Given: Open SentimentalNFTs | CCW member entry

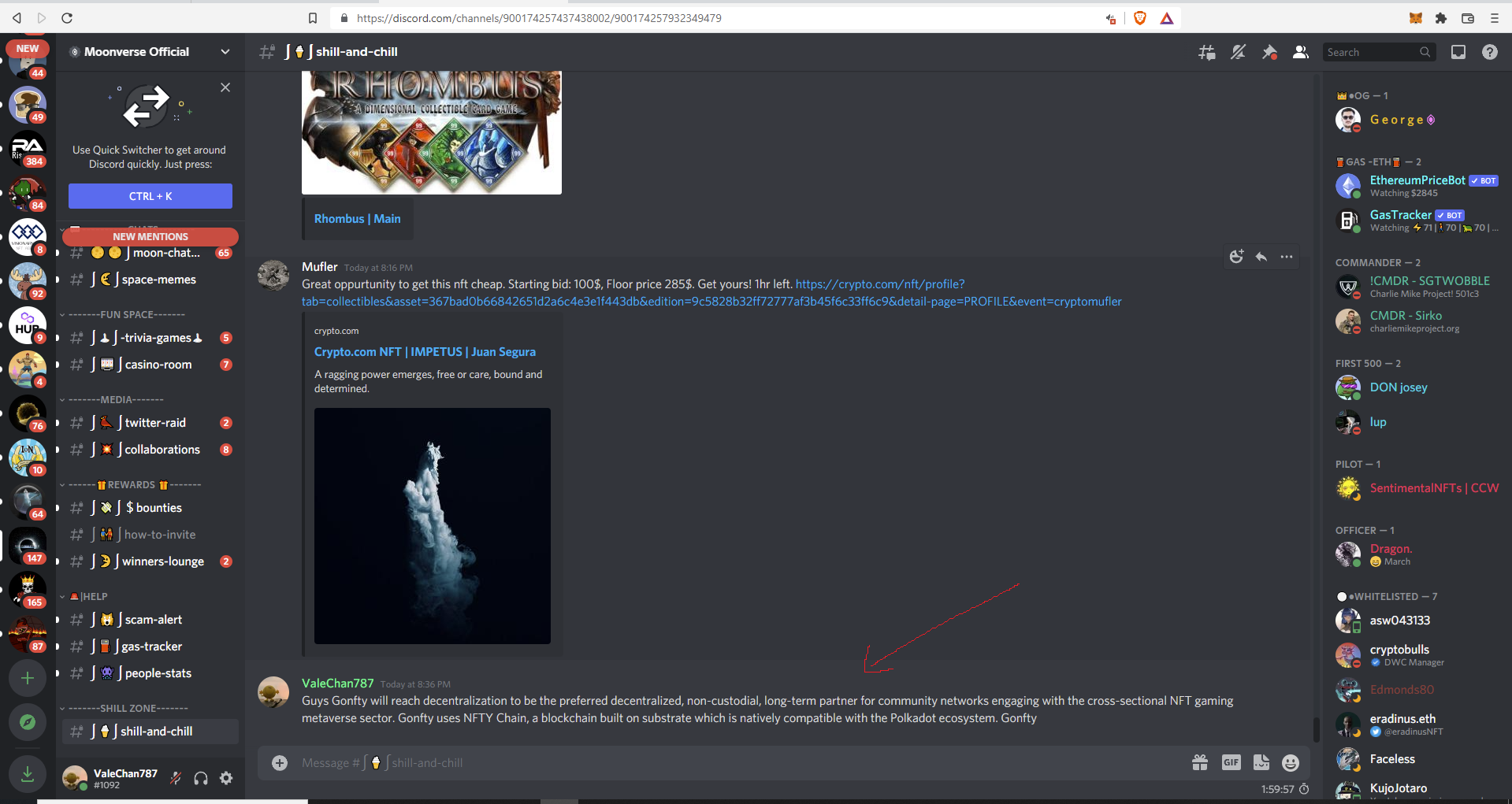Looking at the screenshot, I should [x=1416, y=488].
